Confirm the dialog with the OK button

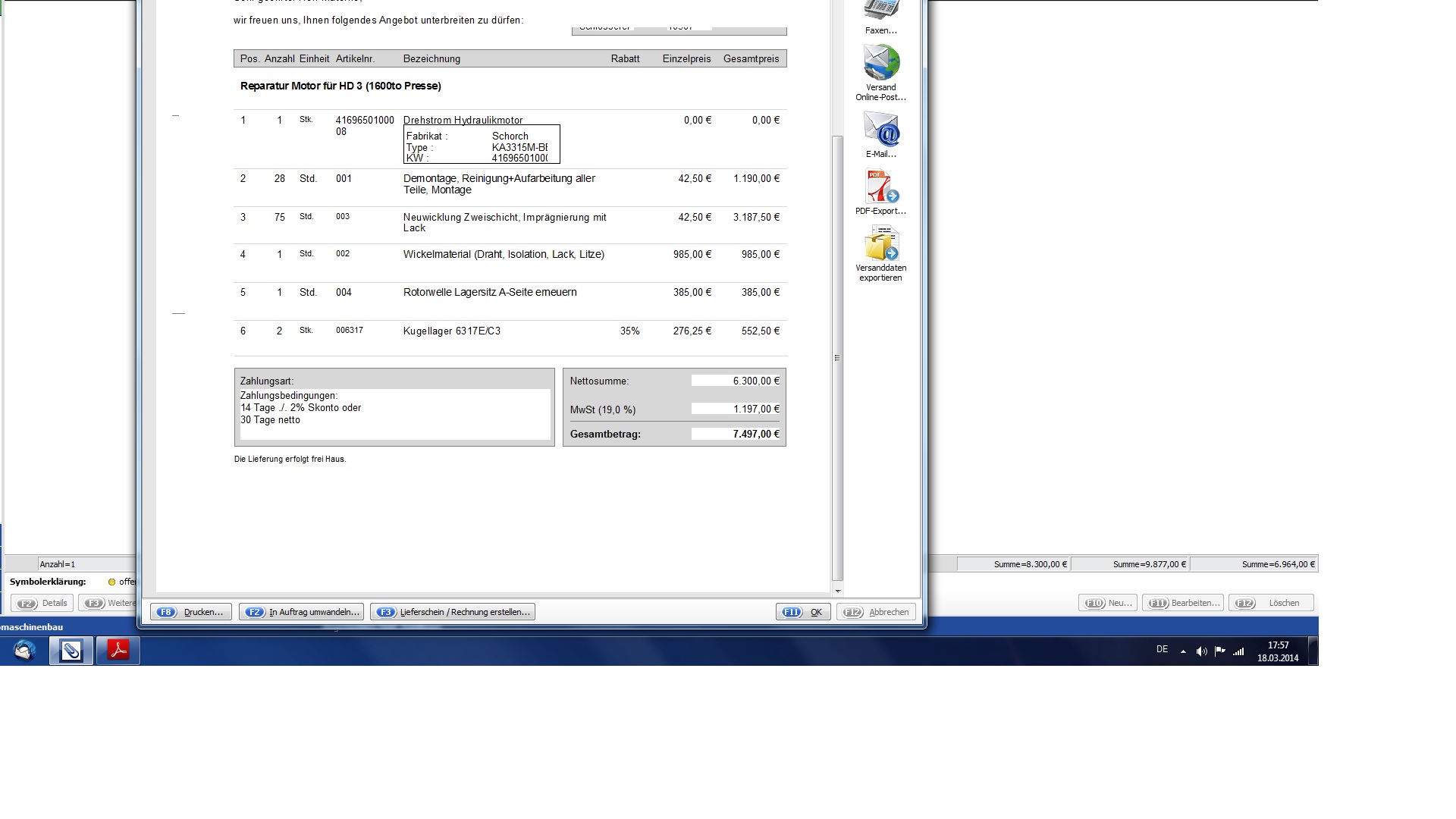point(803,612)
